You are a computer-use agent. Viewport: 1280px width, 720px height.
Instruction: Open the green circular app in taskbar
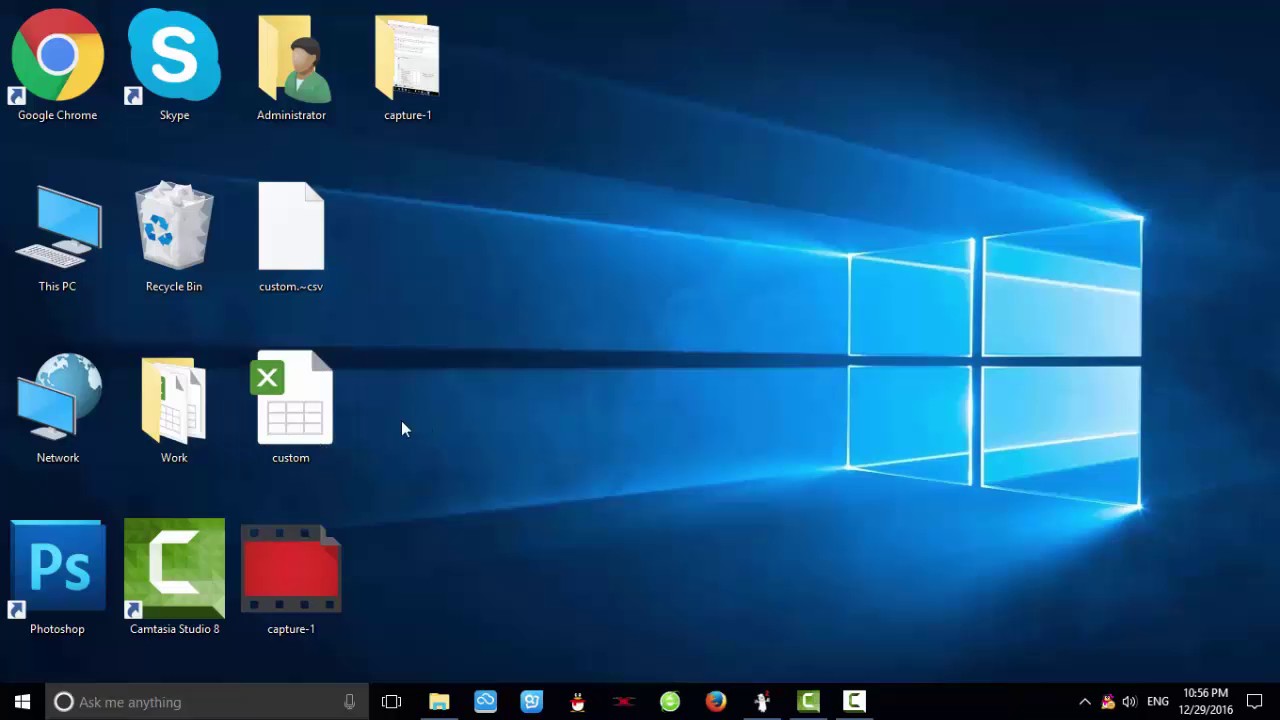(x=669, y=702)
